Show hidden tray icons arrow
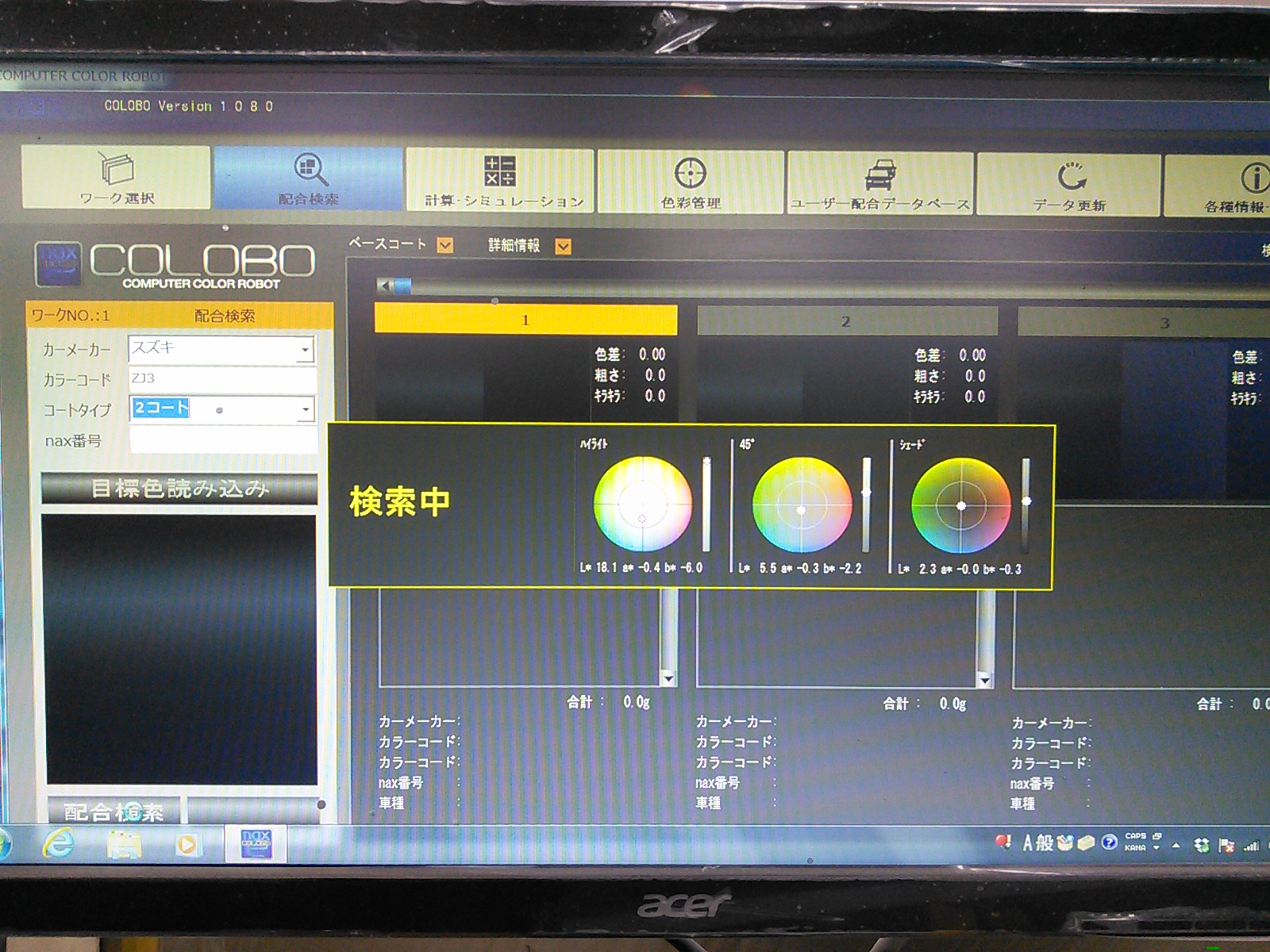 point(1176,846)
